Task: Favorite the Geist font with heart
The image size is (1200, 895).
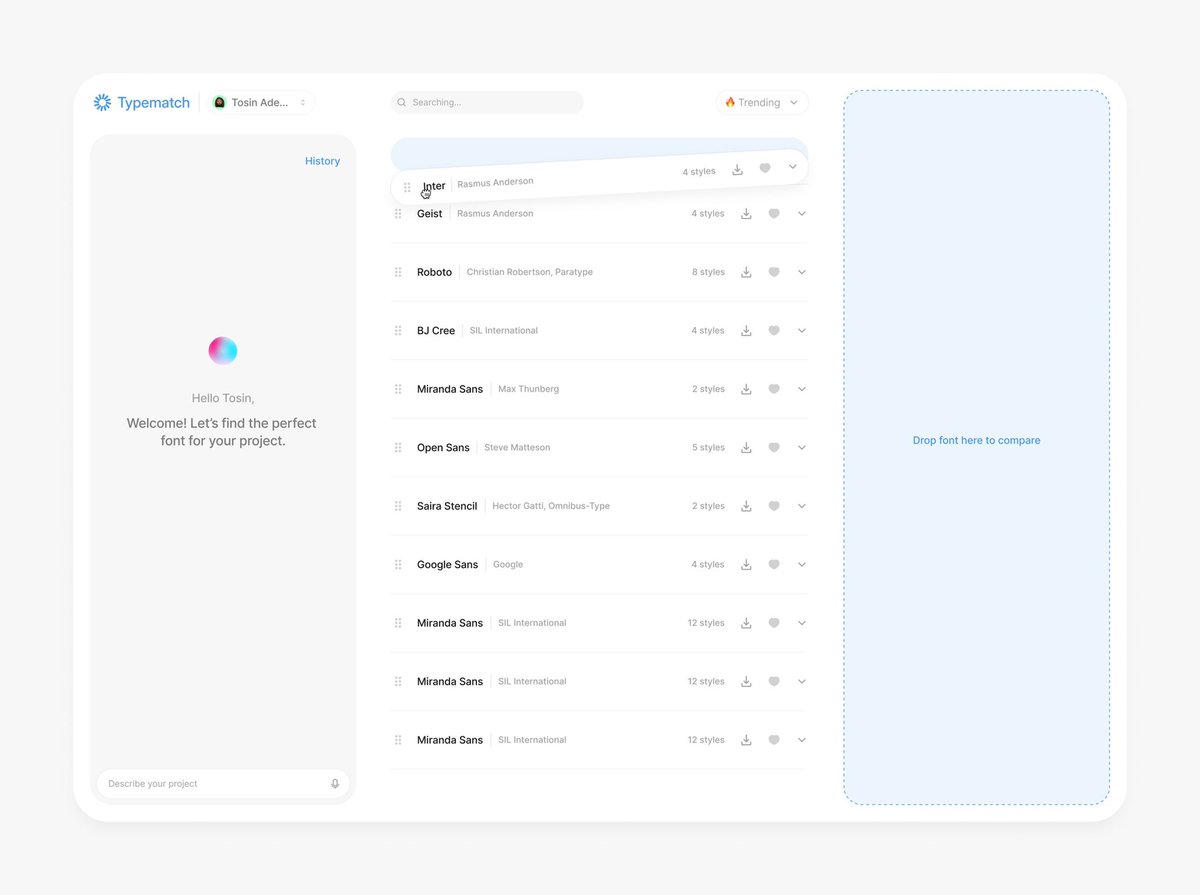Action: (x=774, y=214)
